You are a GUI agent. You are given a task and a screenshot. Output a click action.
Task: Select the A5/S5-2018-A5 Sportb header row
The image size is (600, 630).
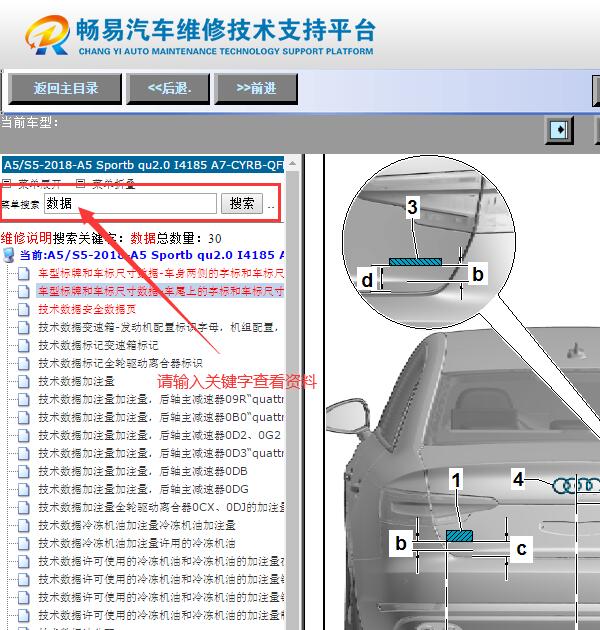(x=143, y=165)
